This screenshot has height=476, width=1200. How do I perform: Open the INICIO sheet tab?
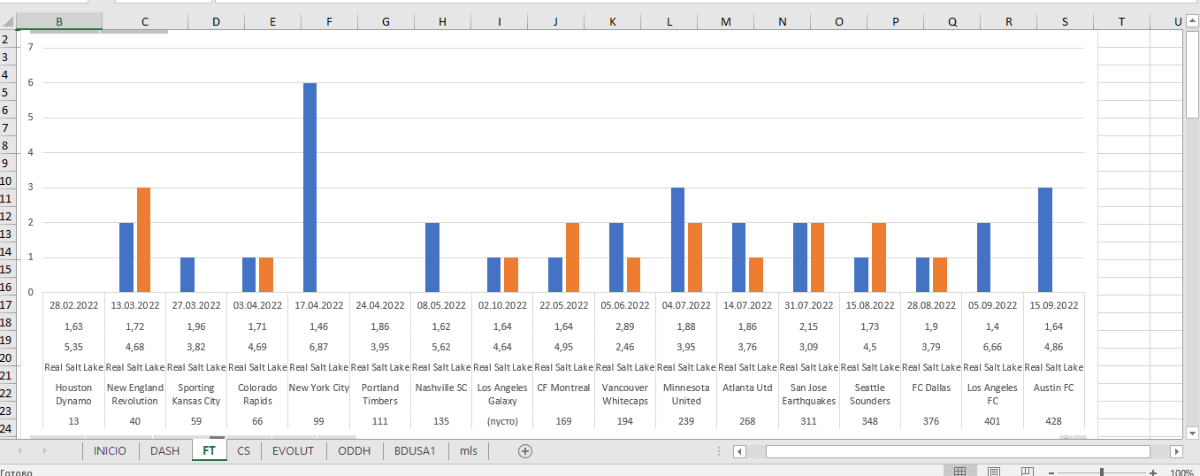[110, 451]
